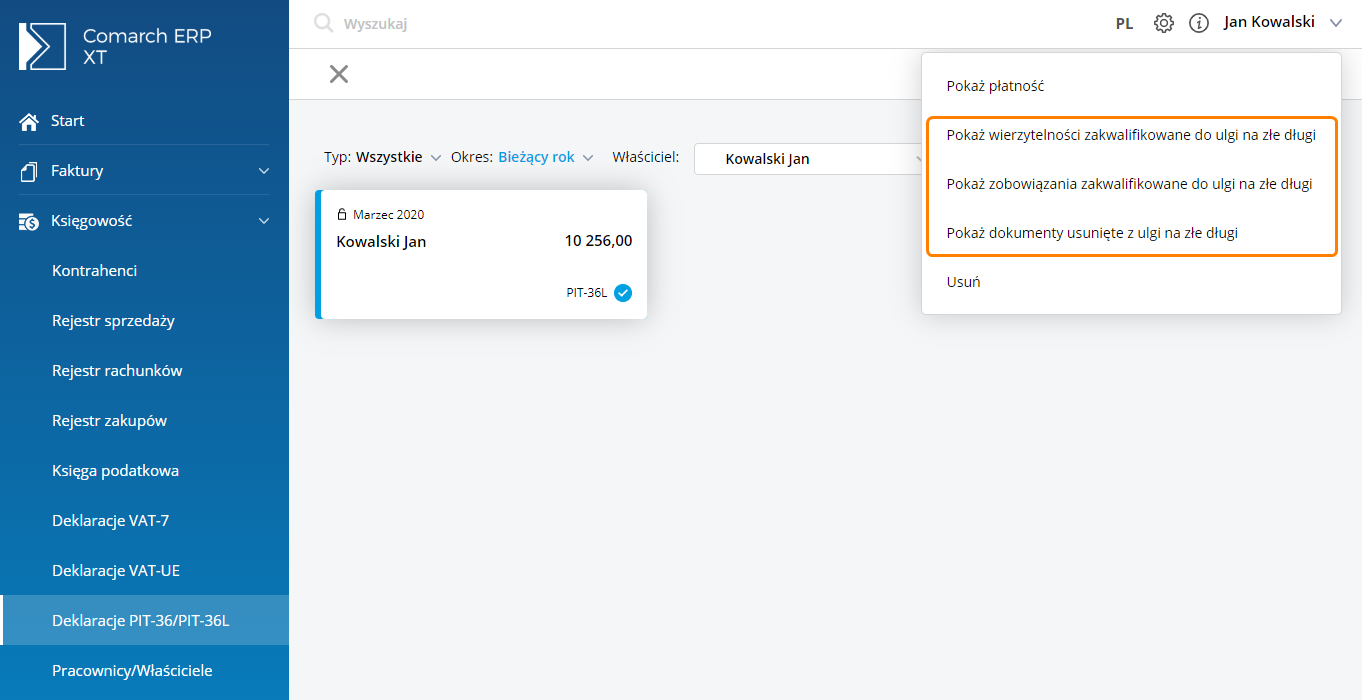Viewport: 1362px width, 700px height.
Task: Collapse the Księgowość sidebar section
Action: tap(264, 221)
